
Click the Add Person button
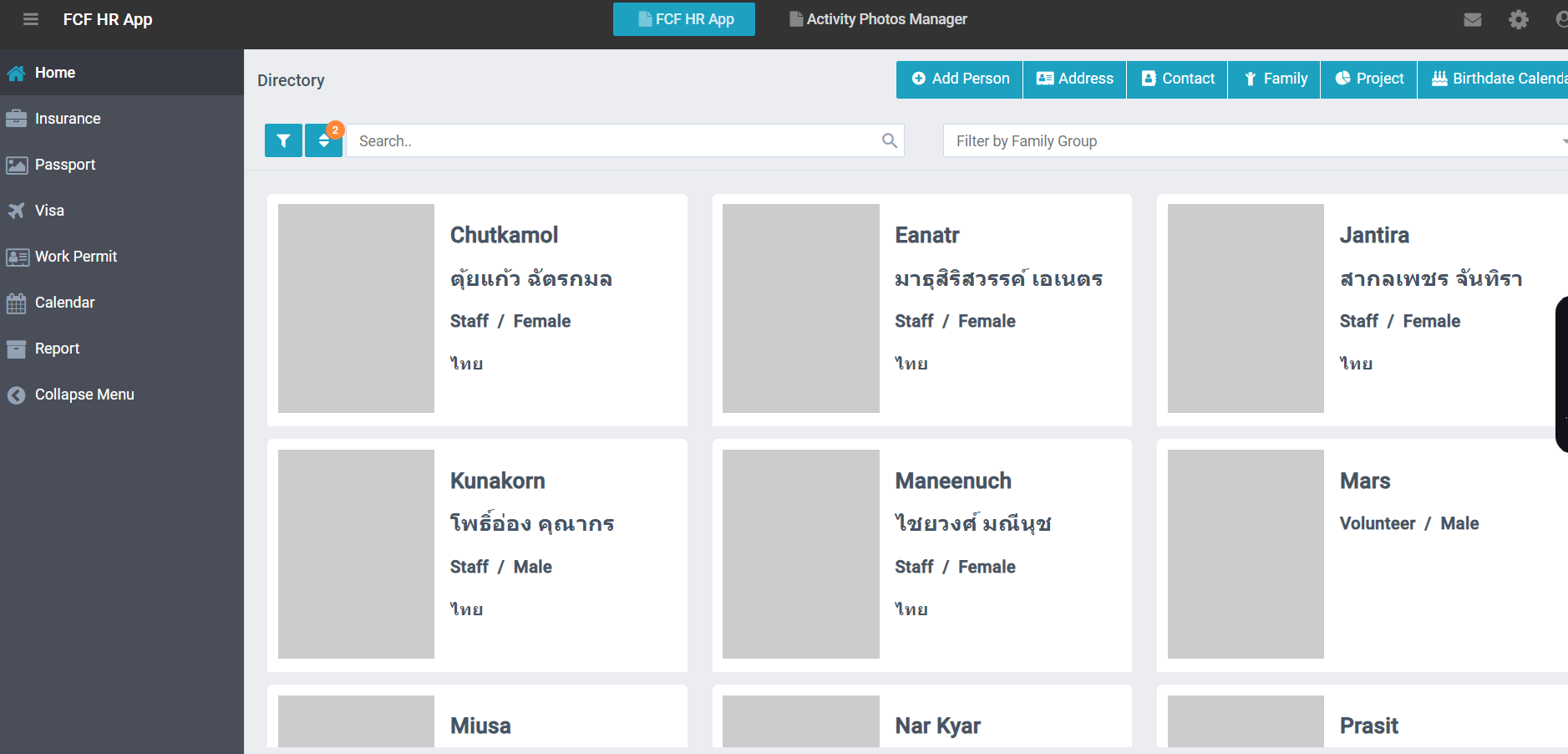959,79
